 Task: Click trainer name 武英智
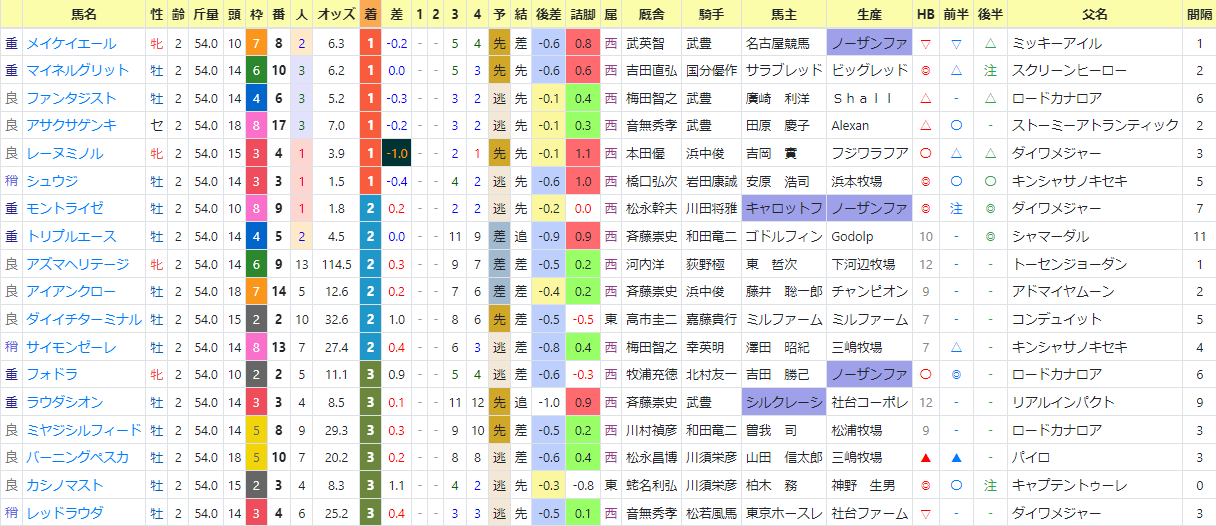tap(645, 44)
